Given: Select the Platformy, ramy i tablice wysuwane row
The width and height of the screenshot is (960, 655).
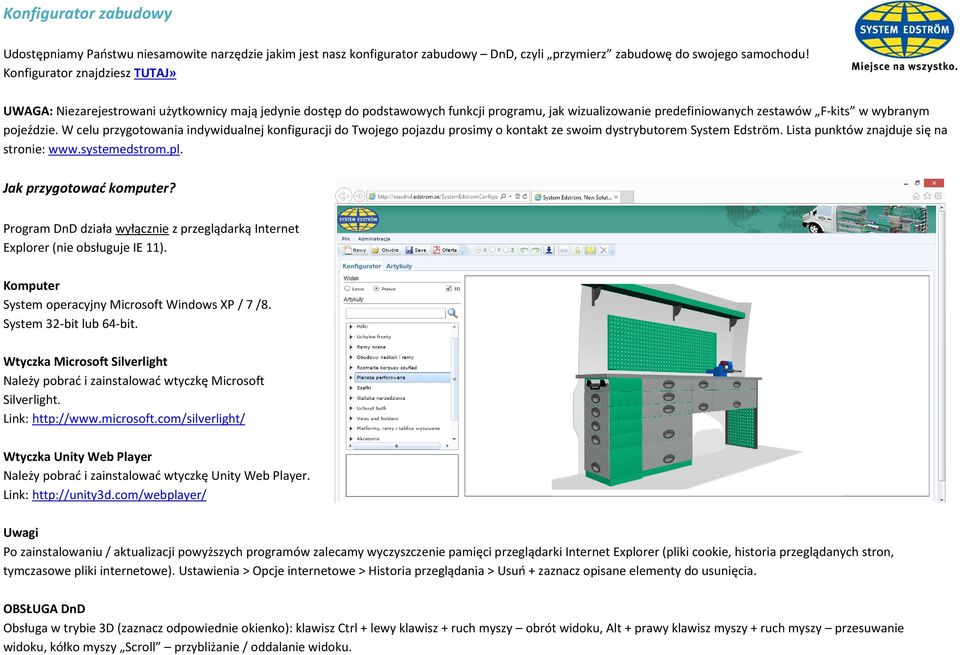Looking at the screenshot, I should tap(398, 429).
